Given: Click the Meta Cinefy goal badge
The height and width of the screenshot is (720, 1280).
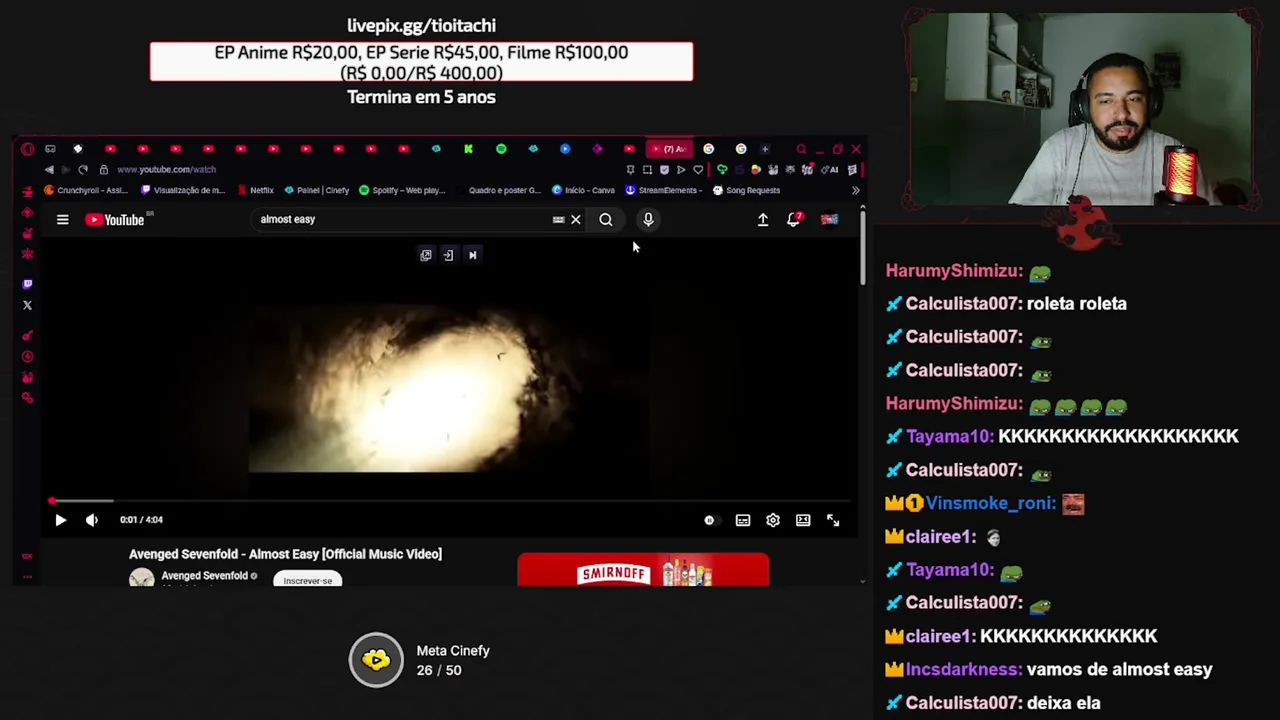Looking at the screenshot, I should [x=376, y=660].
